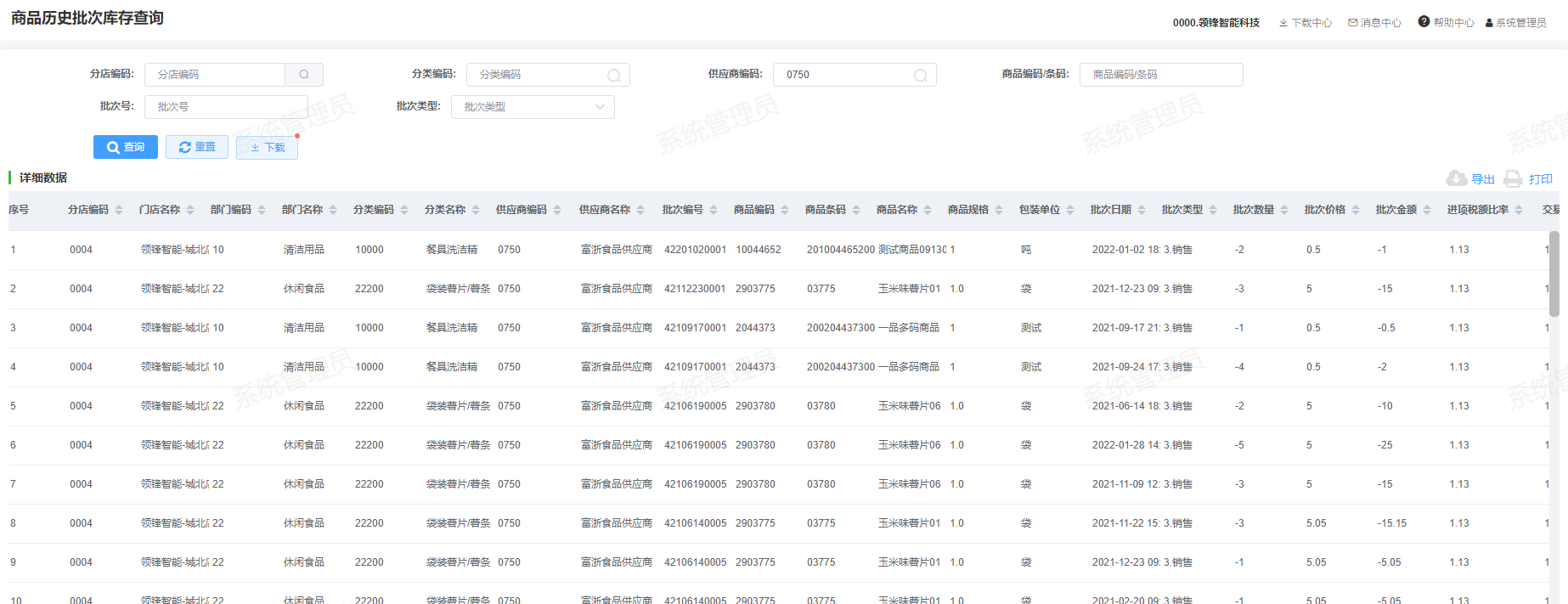The image size is (1568, 604).
Task: Click the 打印 printer icon
Action: pyautogui.click(x=1513, y=178)
